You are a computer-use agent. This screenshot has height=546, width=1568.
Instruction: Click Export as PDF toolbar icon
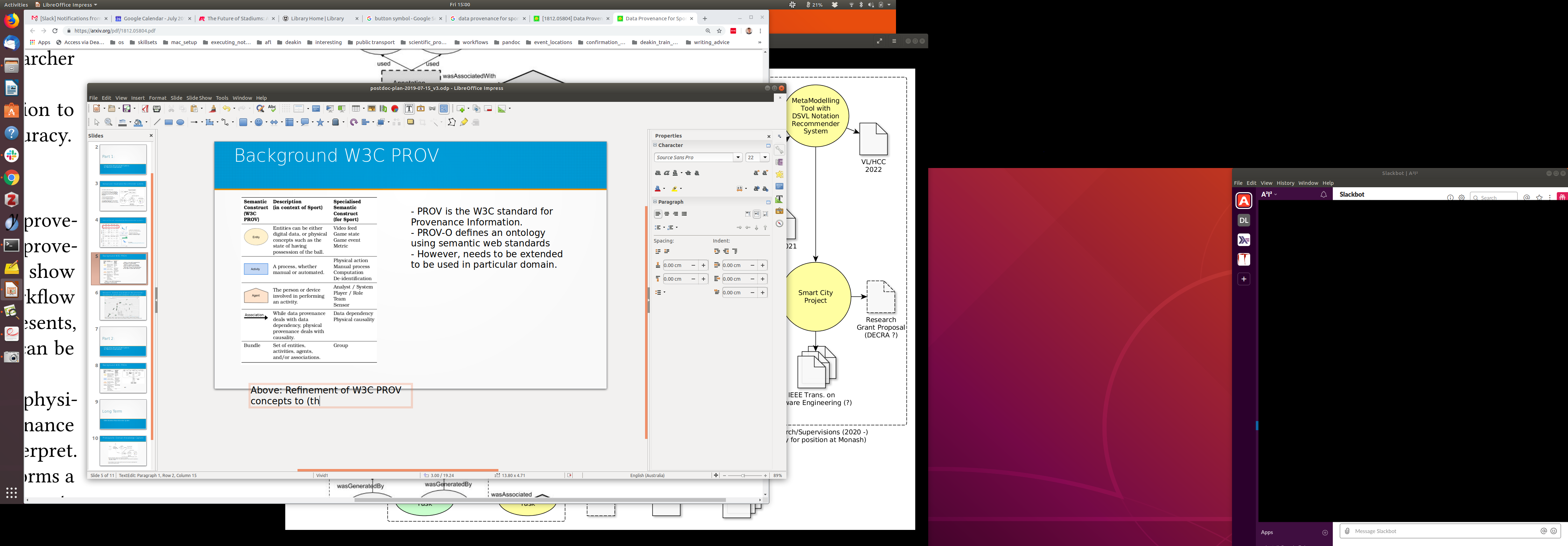pyautogui.click(x=145, y=108)
